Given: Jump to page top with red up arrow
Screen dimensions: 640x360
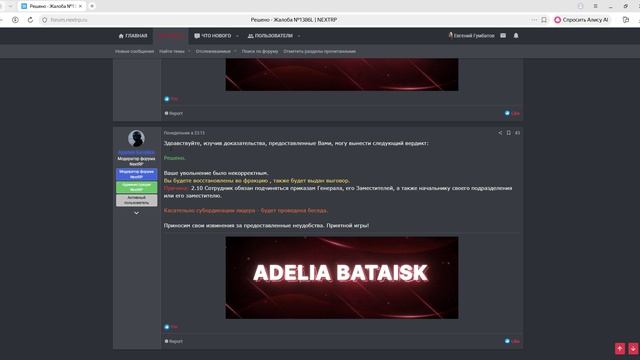Looking at the screenshot, I should tap(620, 348).
